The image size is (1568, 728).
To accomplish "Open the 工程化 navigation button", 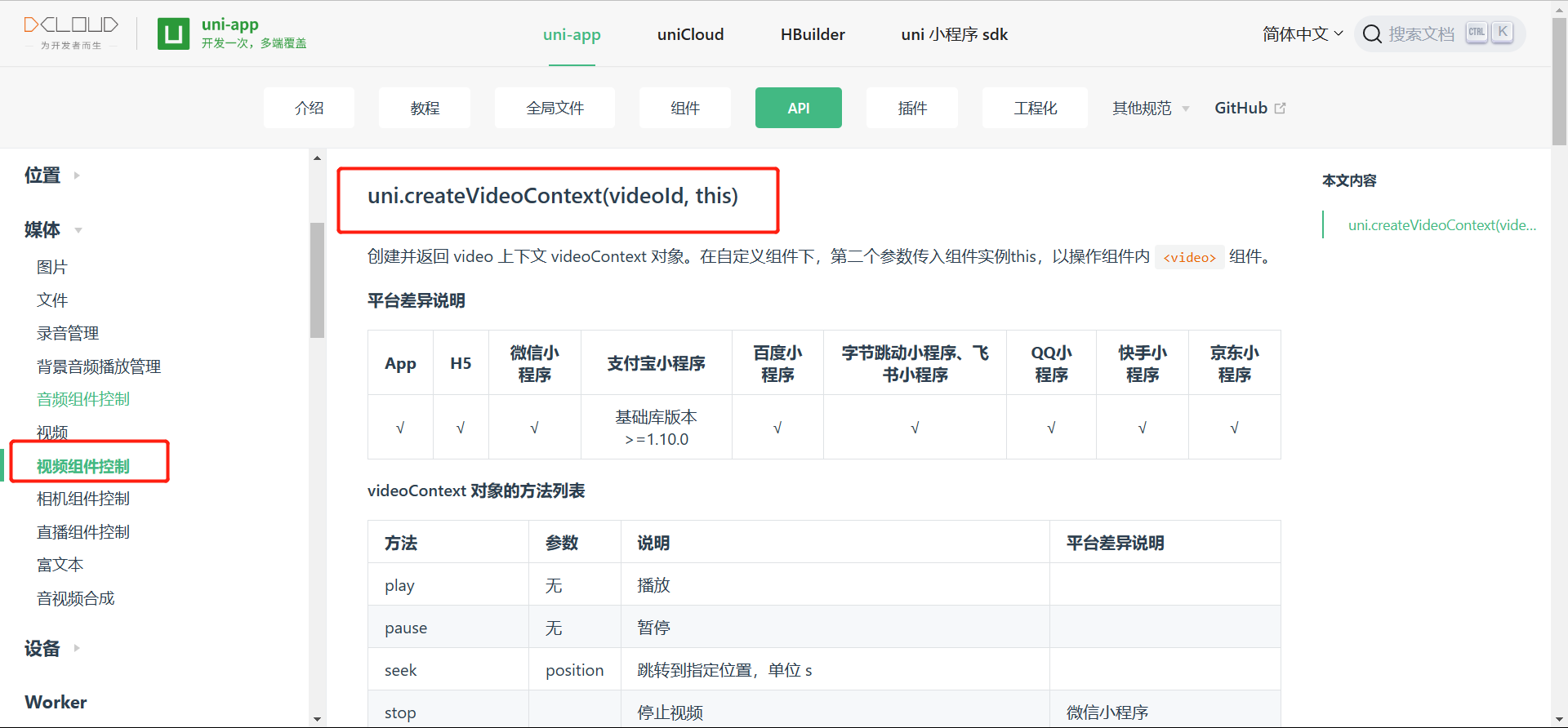I will tap(1035, 108).
